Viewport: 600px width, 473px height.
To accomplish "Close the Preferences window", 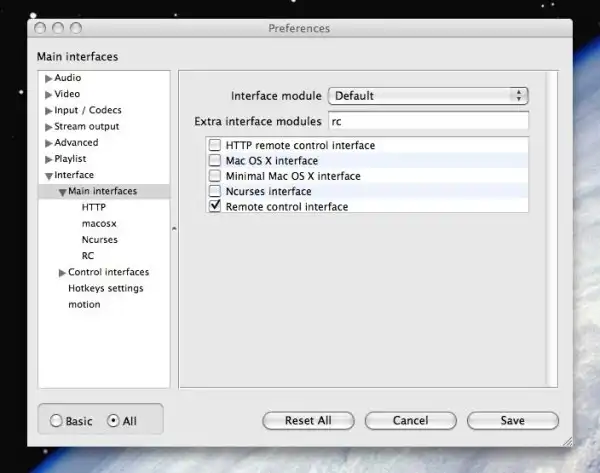I will click(x=40, y=28).
